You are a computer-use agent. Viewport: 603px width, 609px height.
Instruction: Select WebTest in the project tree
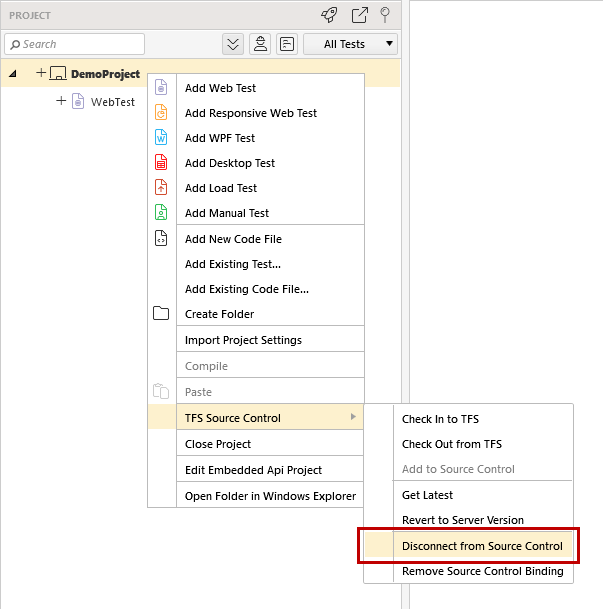click(113, 102)
